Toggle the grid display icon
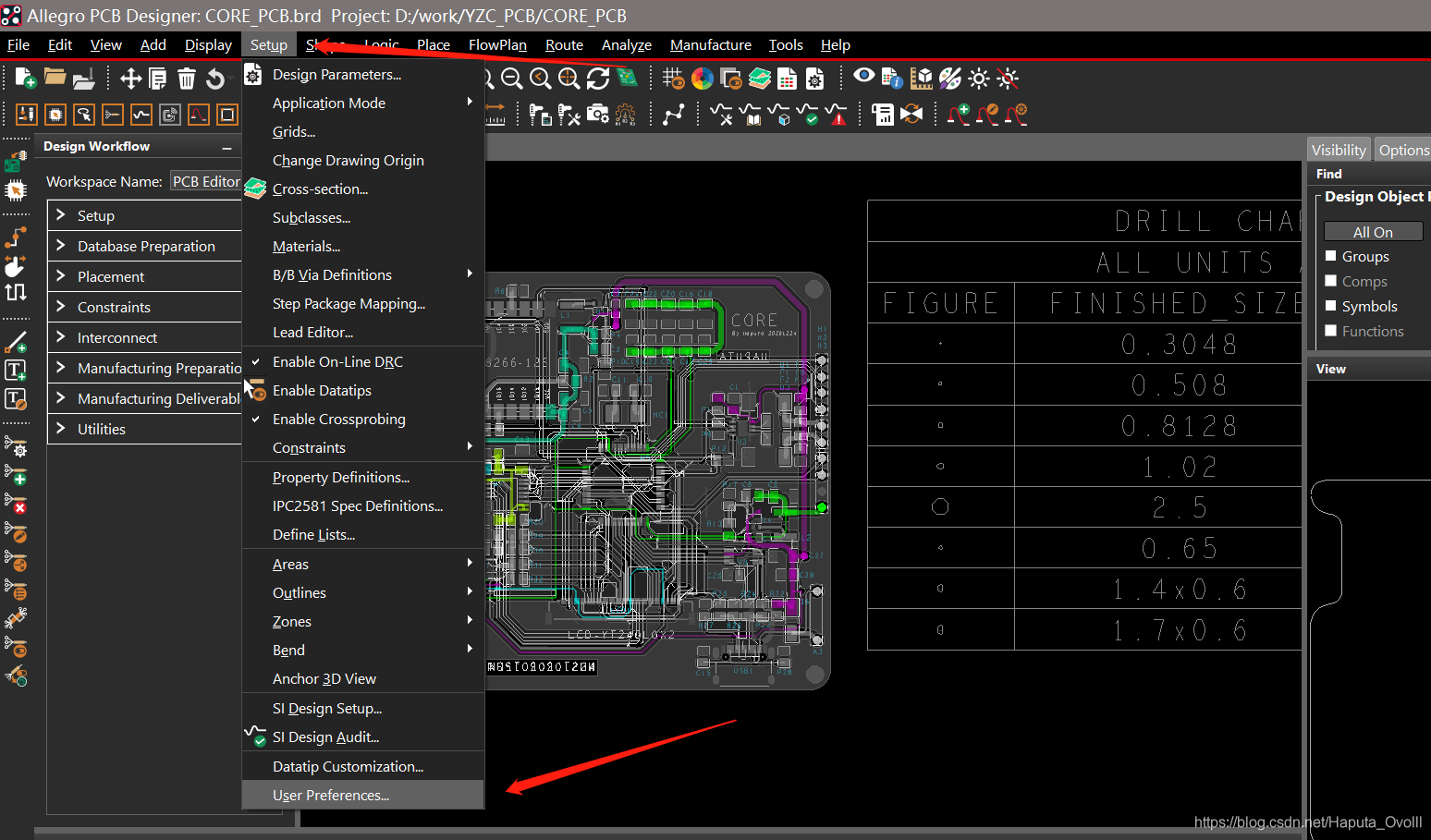1431x840 pixels. 674,79
